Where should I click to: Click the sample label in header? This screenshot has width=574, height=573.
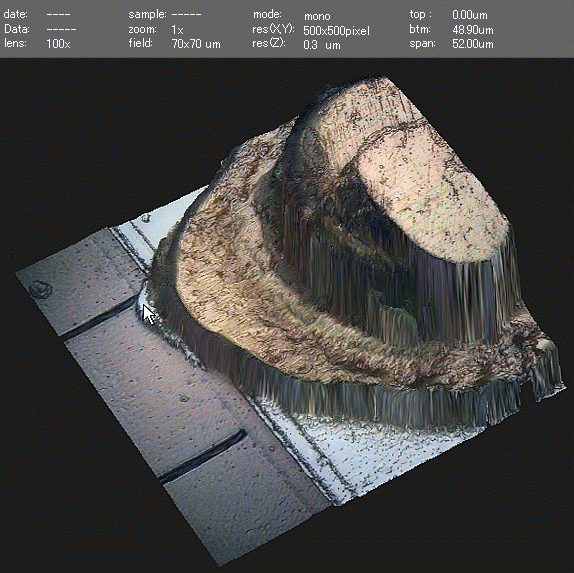(148, 15)
